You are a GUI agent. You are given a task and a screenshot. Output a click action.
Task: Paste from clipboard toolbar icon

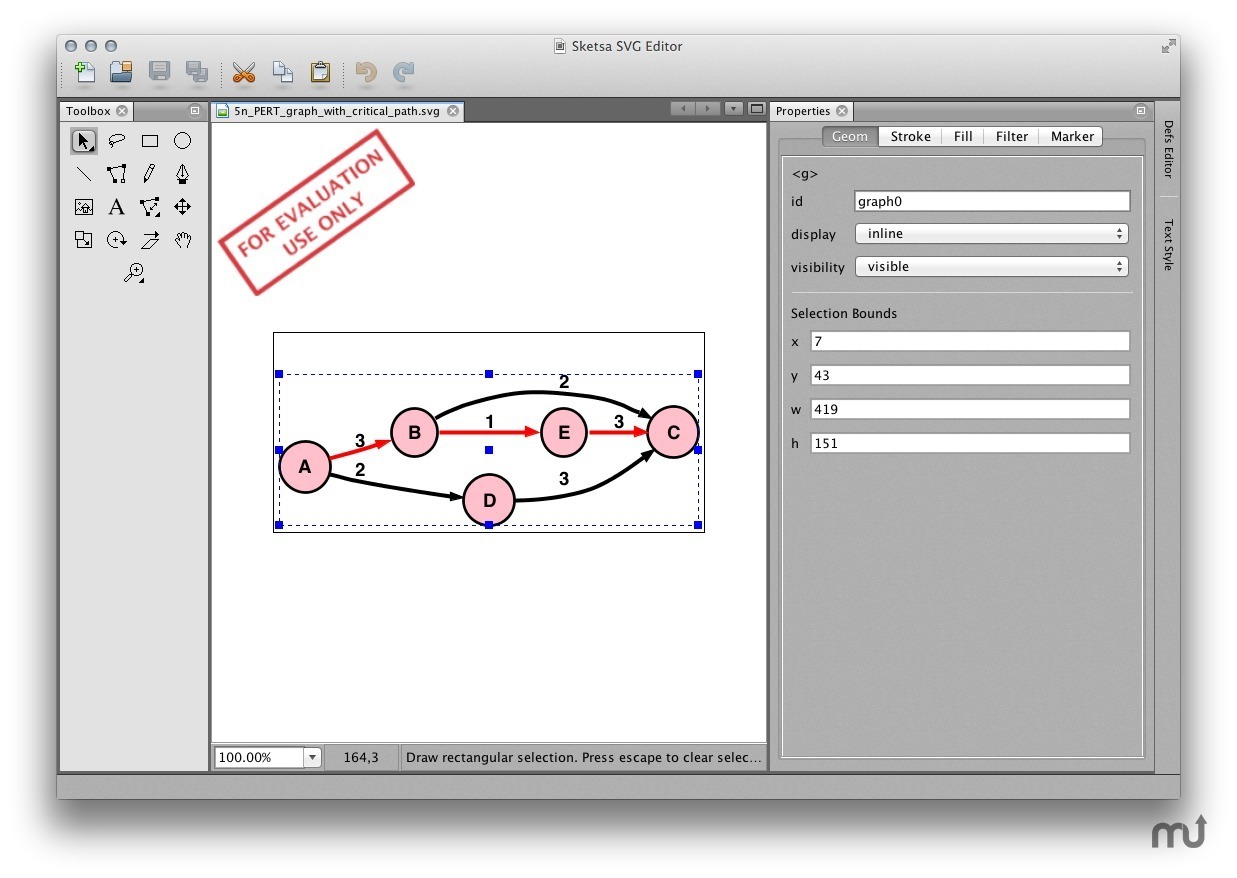[320, 72]
